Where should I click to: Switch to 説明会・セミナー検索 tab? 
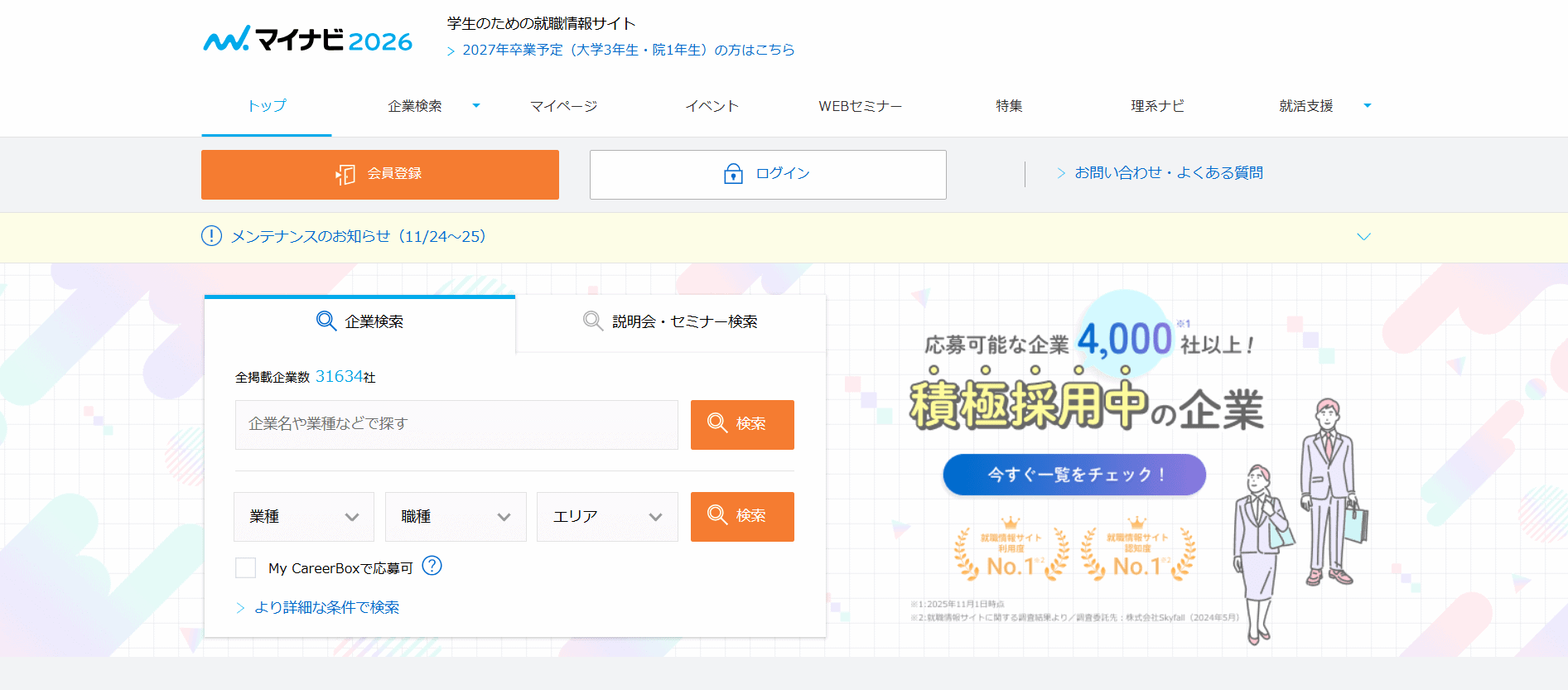click(671, 324)
